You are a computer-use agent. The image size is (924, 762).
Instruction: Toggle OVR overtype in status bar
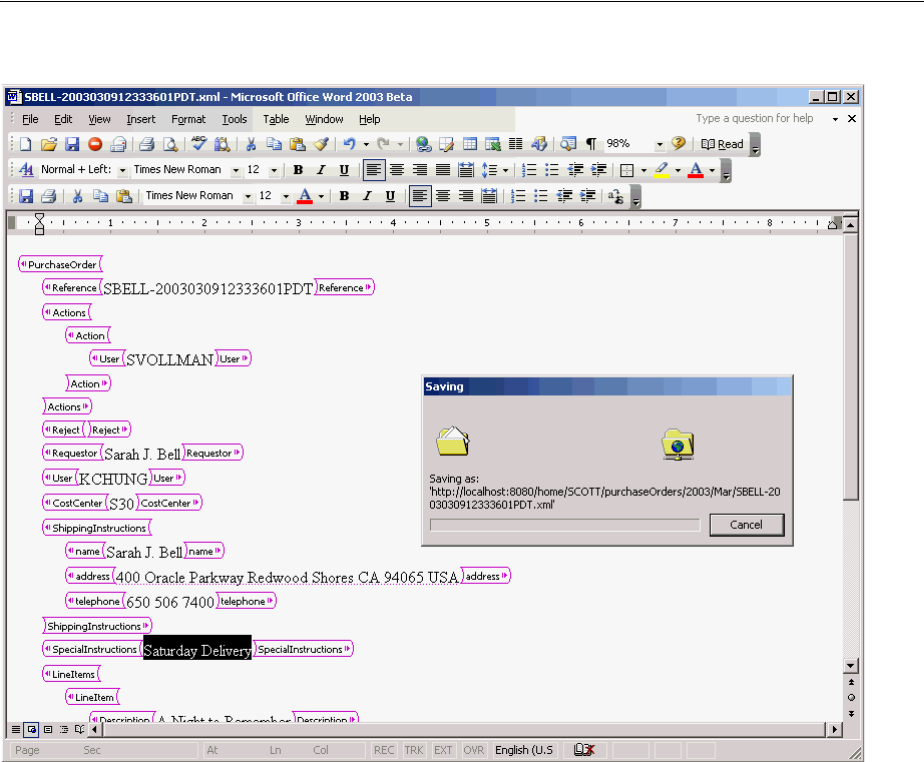coord(473,750)
